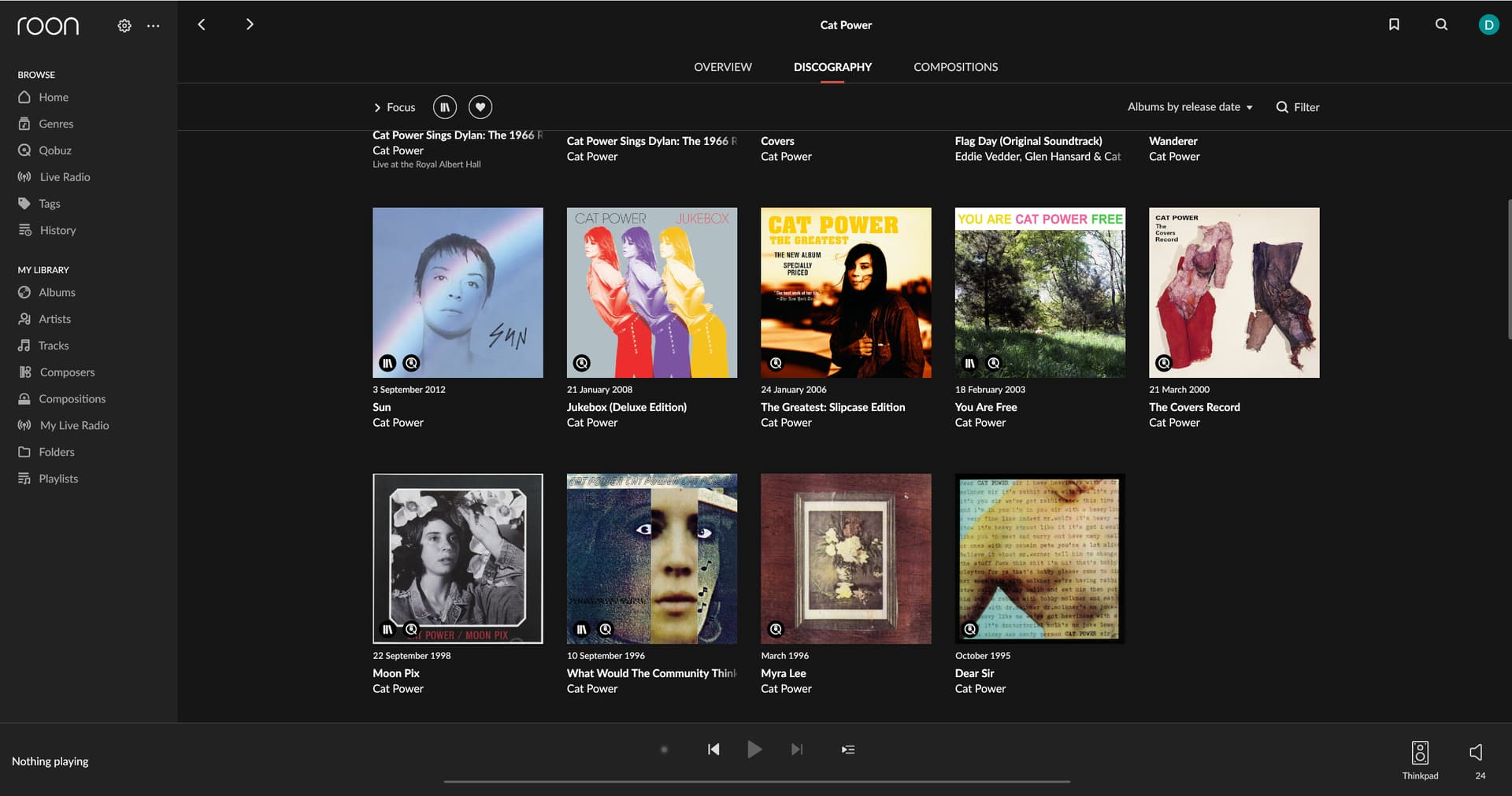1512x796 pixels.
Task: Click Qobuz badge on The Greatest cover
Action: point(776,363)
